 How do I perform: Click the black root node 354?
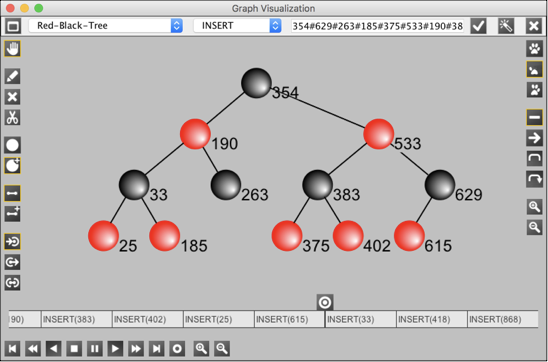coord(257,83)
